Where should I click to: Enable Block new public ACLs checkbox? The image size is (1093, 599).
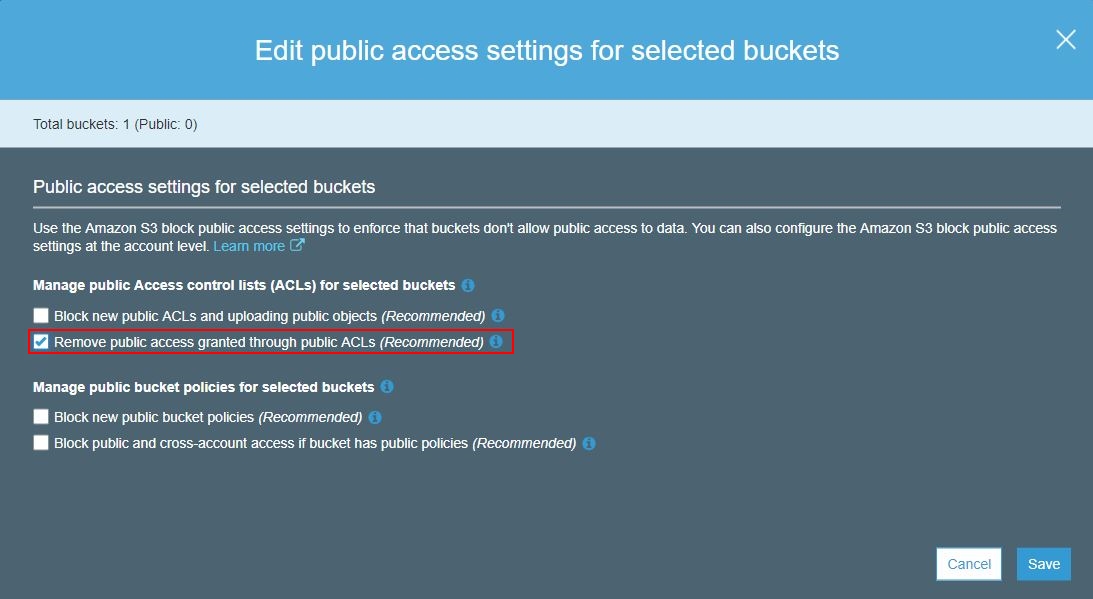[41, 316]
